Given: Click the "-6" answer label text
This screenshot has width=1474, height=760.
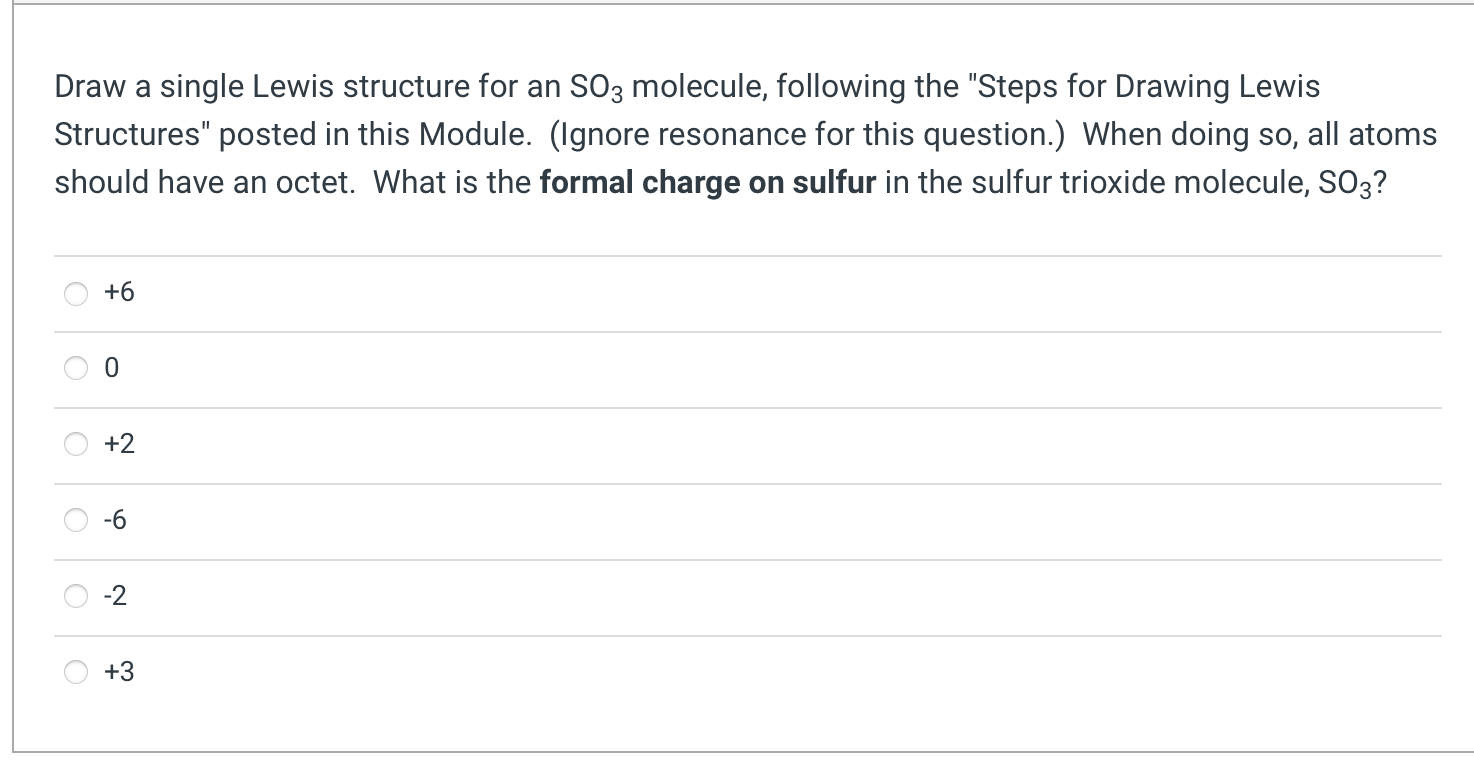Looking at the screenshot, I should 116,520.
